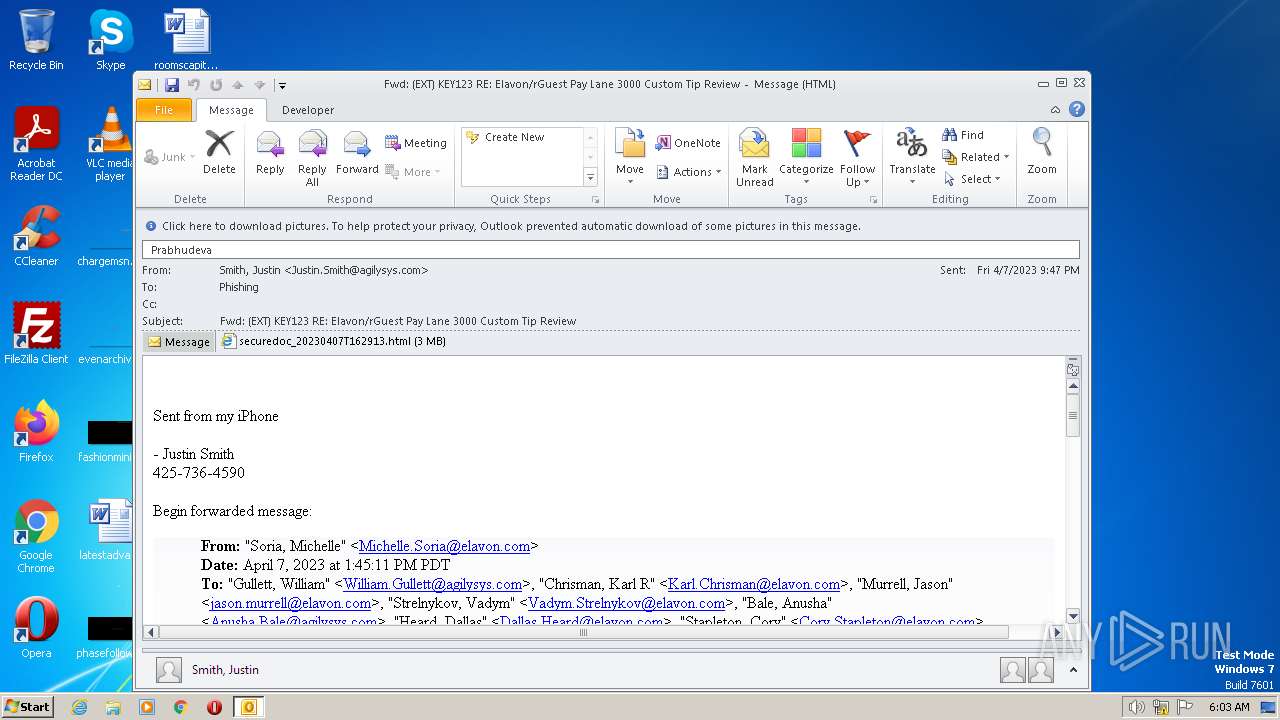The height and width of the screenshot is (720, 1280).
Task: Click the Delete message icon
Action: pyautogui.click(x=219, y=152)
